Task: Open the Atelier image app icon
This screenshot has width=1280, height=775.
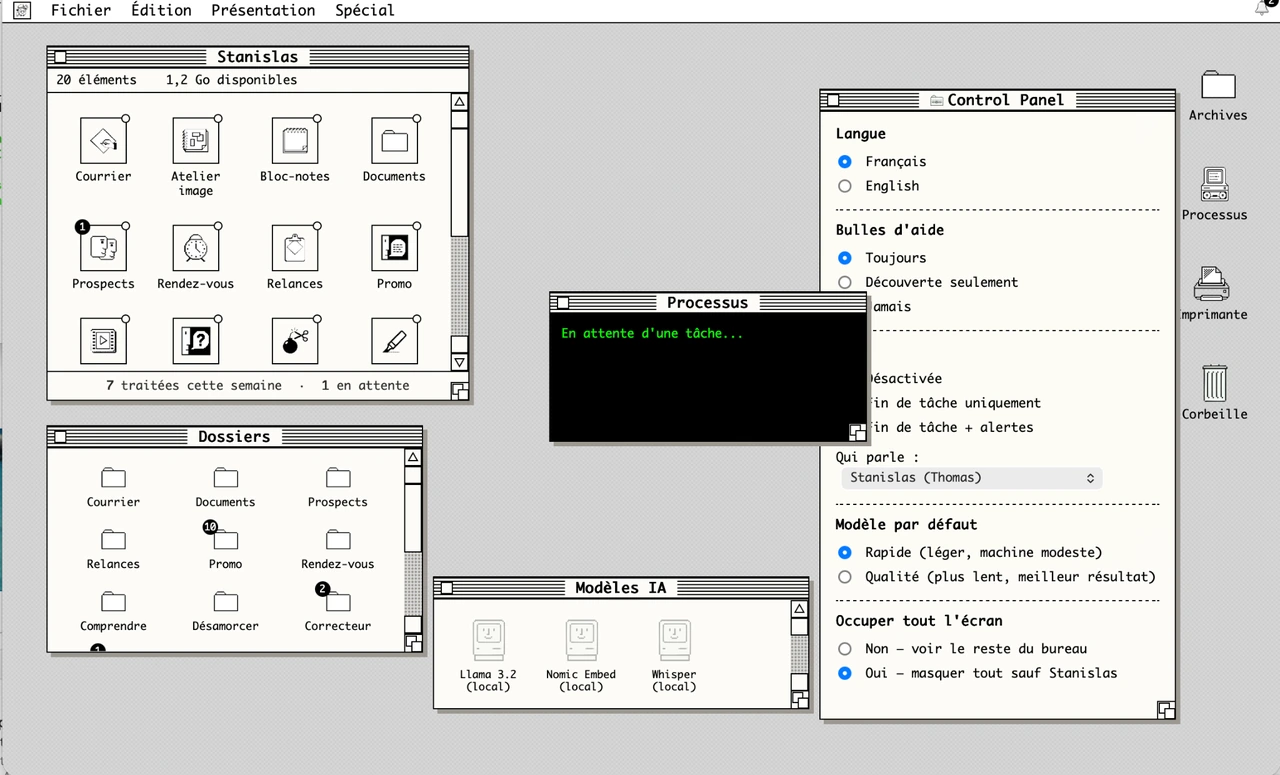Action: pos(195,141)
